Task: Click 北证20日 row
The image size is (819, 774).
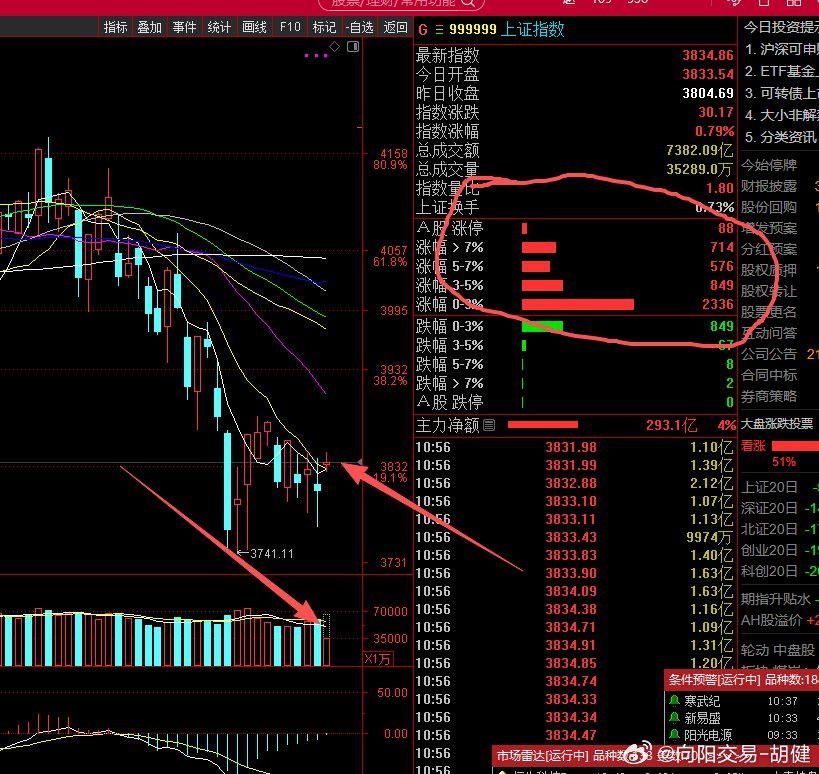Action: (x=779, y=530)
